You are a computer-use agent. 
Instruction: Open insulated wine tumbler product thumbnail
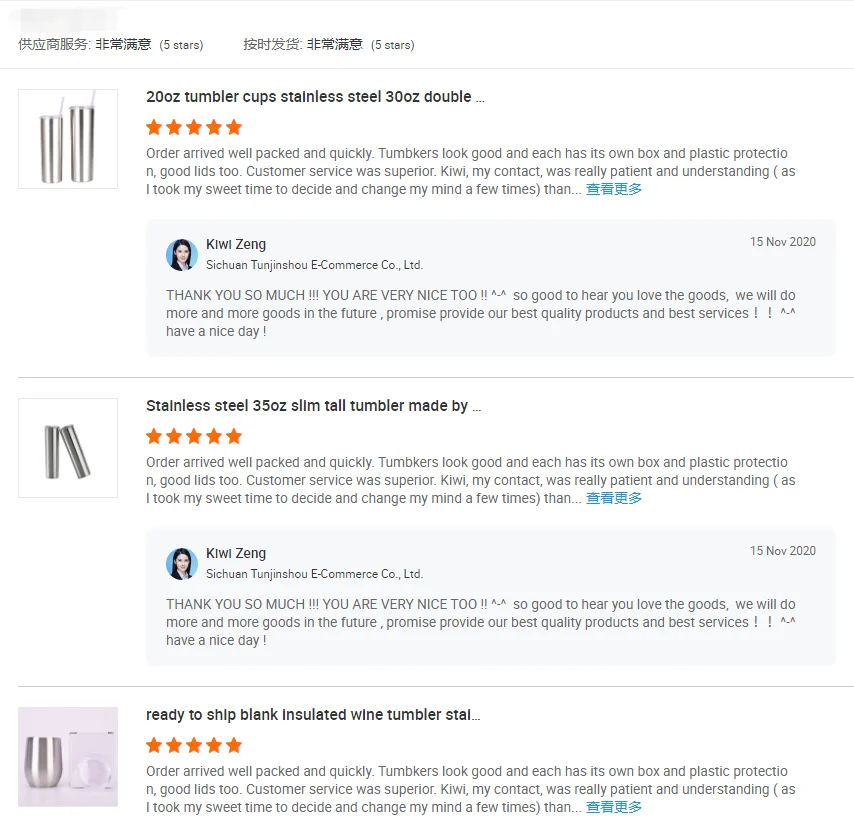click(68, 757)
